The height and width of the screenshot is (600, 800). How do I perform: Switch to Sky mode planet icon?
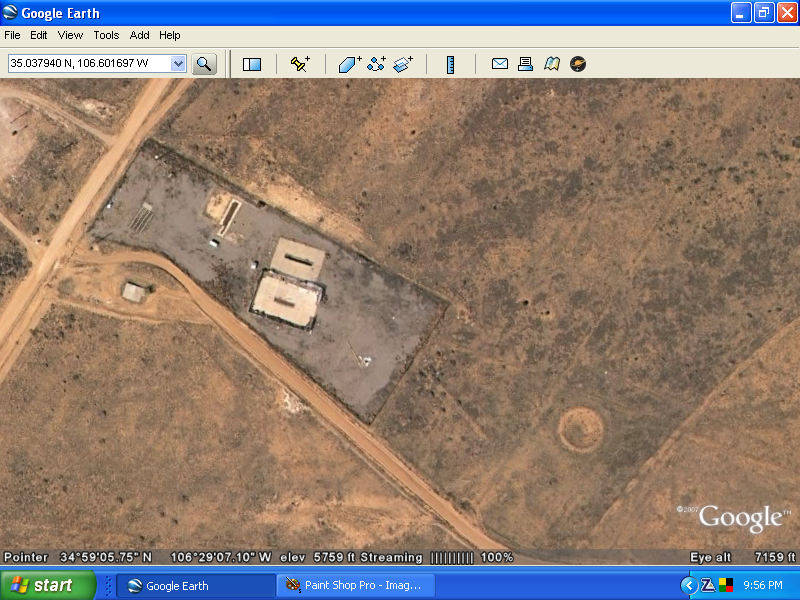(x=578, y=64)
